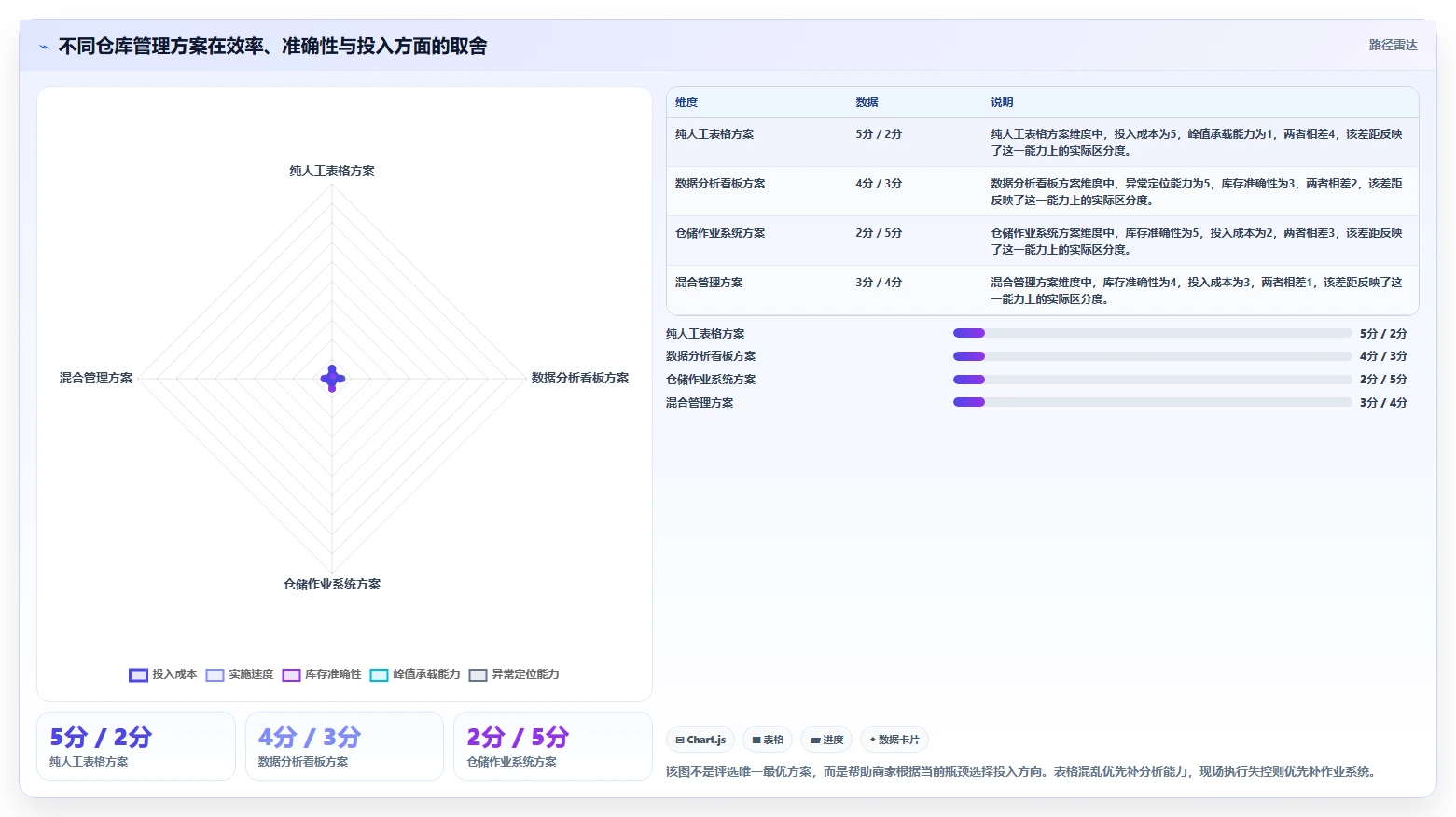Image resolution: width=1456 pixels, height=817 pixels.
Task: Click the Chart.js tag chip
Action: [x=700, y=740]
